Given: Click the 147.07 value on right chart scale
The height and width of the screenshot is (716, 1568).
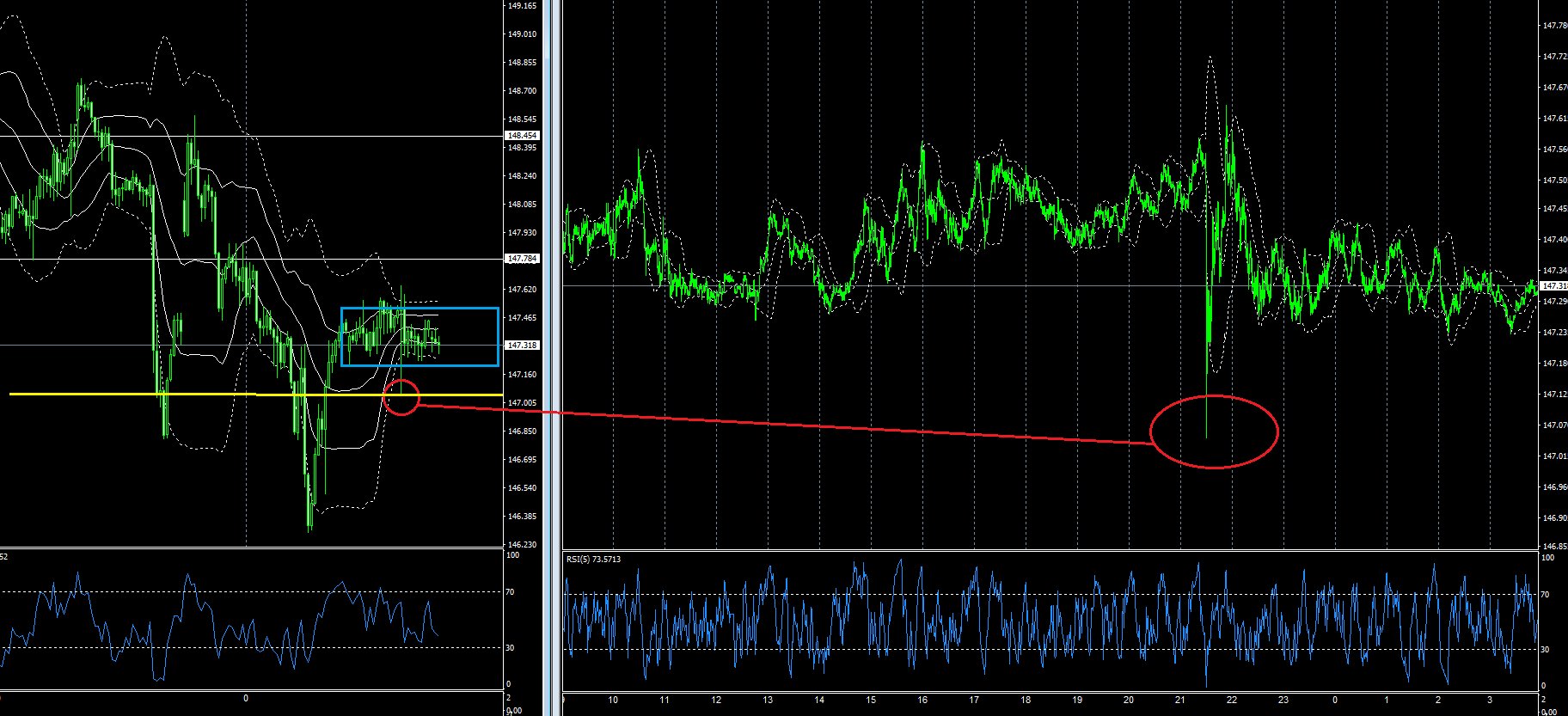Looking at the screenshot, I should click(1555, 425).
